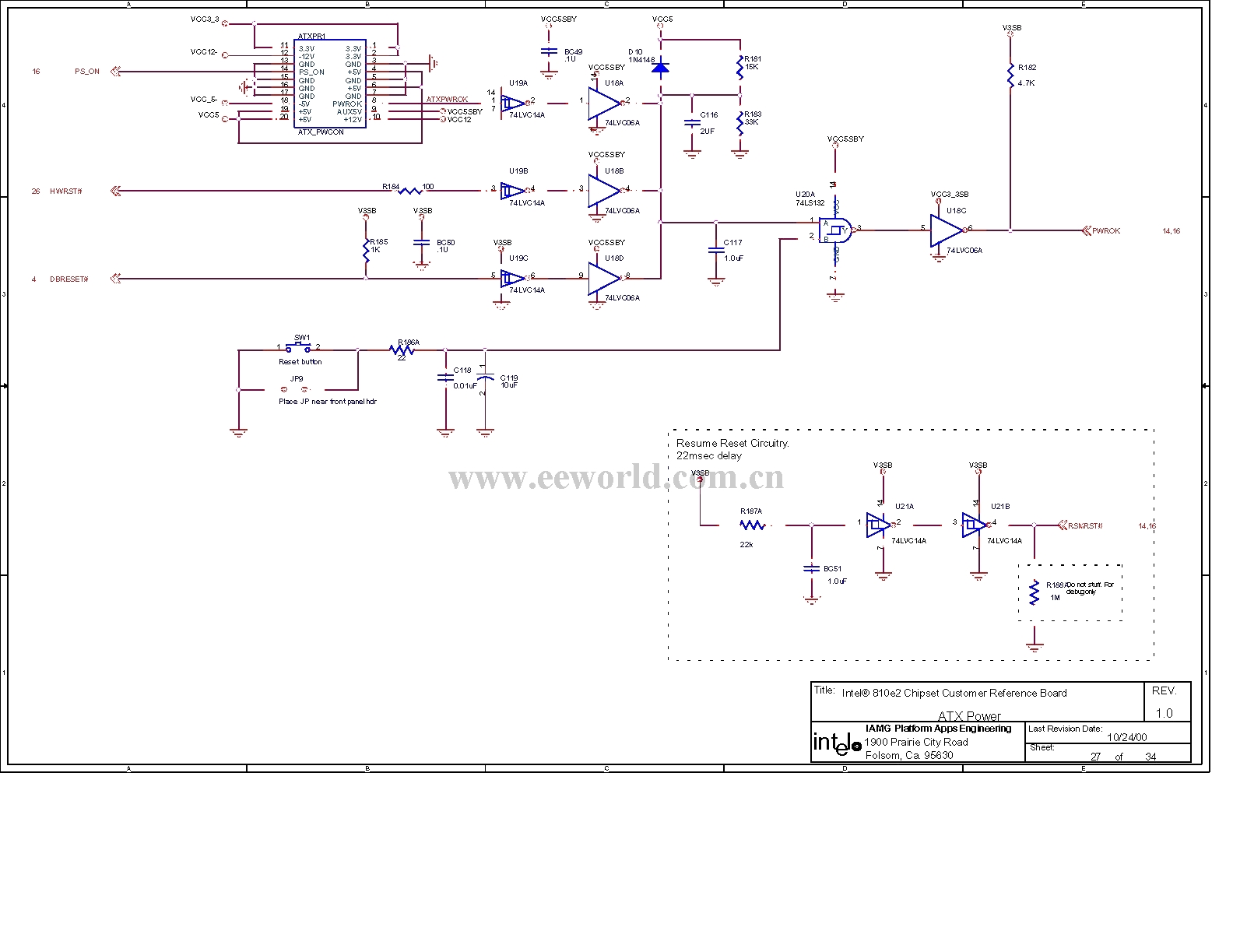
Task: Select the title 'Intel® 810e2 Chipset Customer Reference Board'
Action: pos(954,693)
